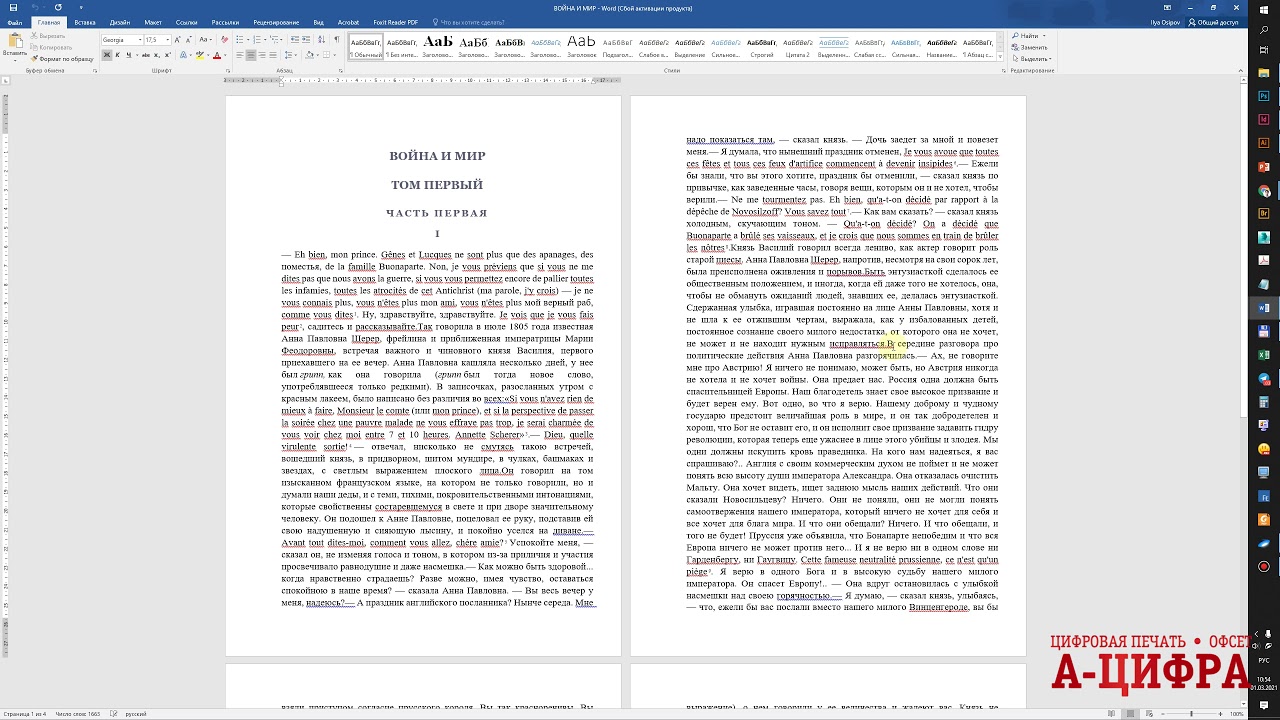Open the Georgia font name dropdown
The width and height of the screenshot is (1280, 720).
(x=140, y=40)
